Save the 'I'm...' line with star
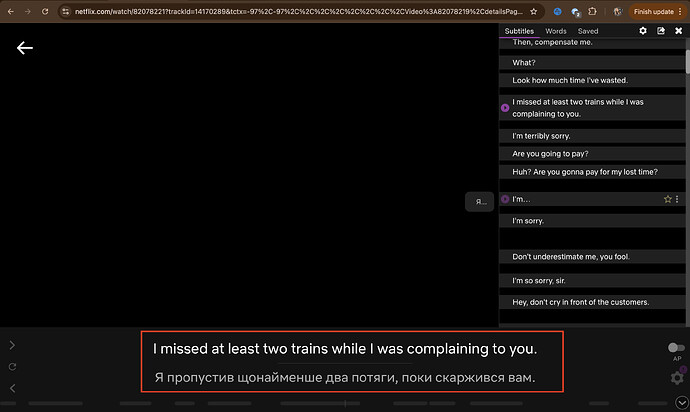The height and width of the screenshot is (412, 690). [x=668, y=199]
